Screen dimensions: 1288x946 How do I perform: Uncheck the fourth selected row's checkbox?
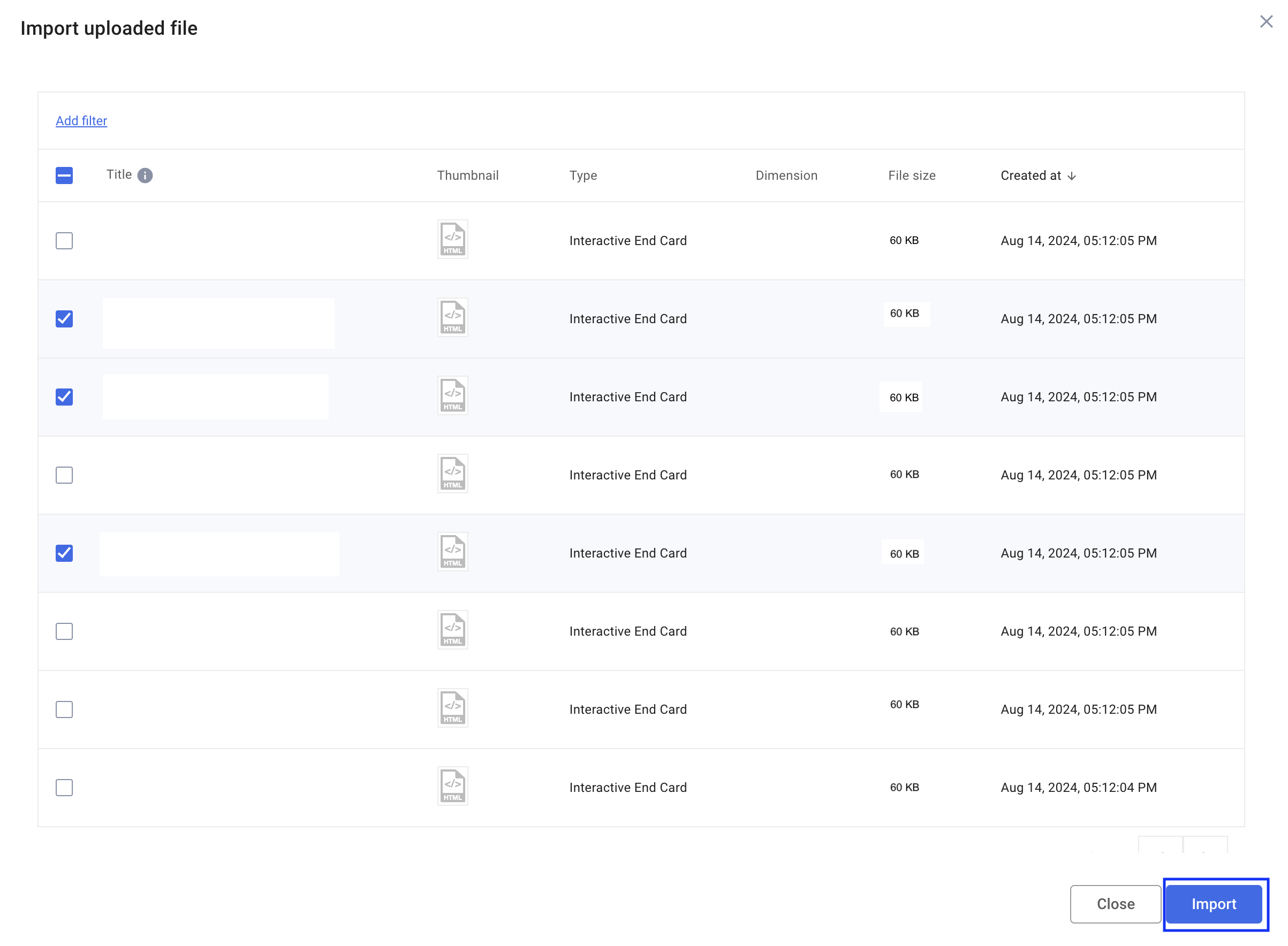coord(64,553)
